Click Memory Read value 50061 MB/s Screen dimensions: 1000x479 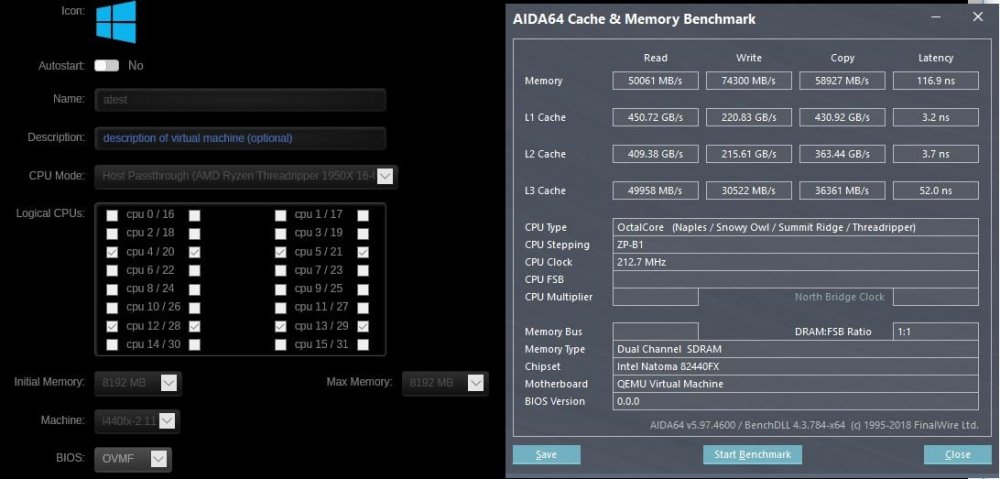click(x=656, y=81)
